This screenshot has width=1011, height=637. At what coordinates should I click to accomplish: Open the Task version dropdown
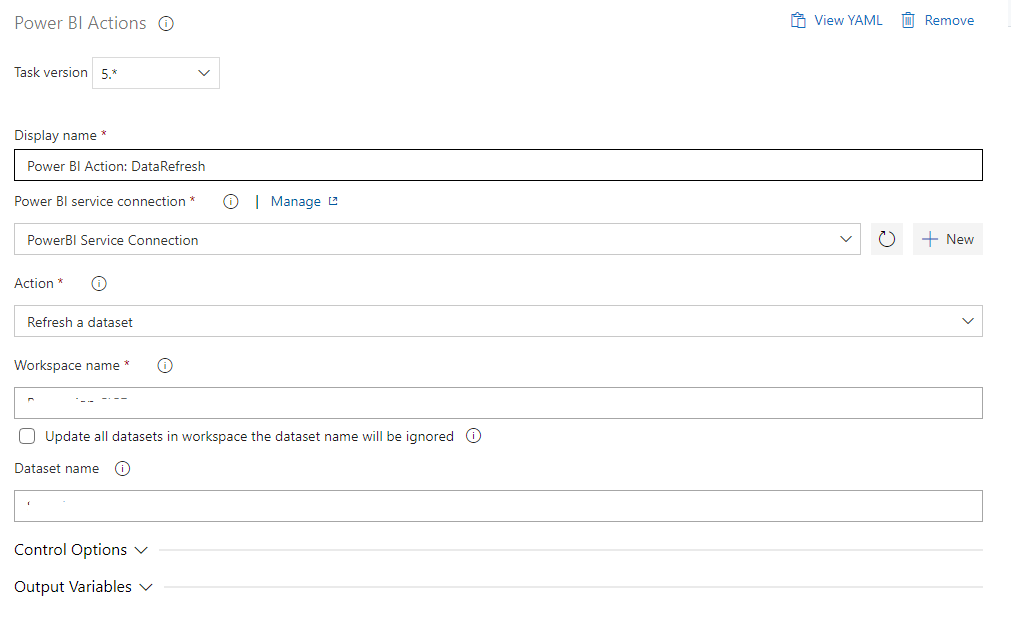click(155, 73)
